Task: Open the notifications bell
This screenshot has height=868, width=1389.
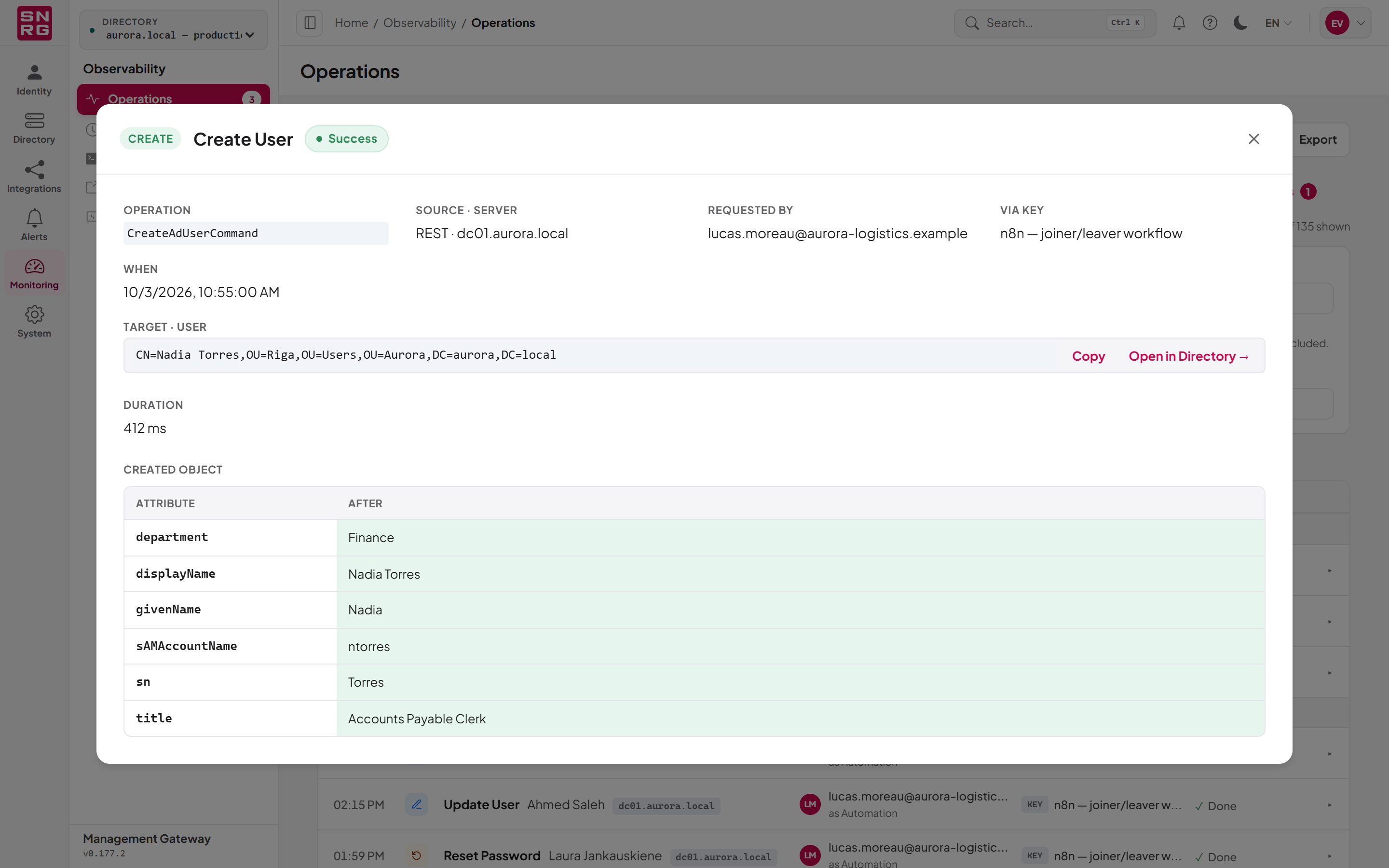Action: [1179, 23]
